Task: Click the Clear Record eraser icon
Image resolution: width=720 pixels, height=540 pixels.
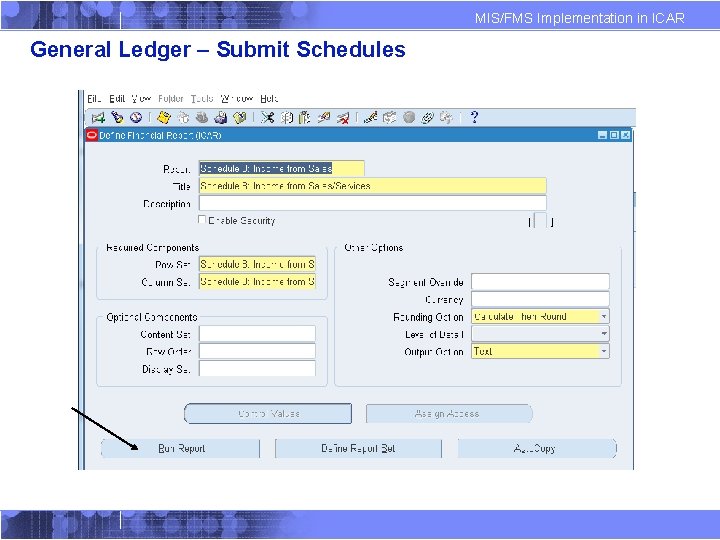Action: (324, 118)
